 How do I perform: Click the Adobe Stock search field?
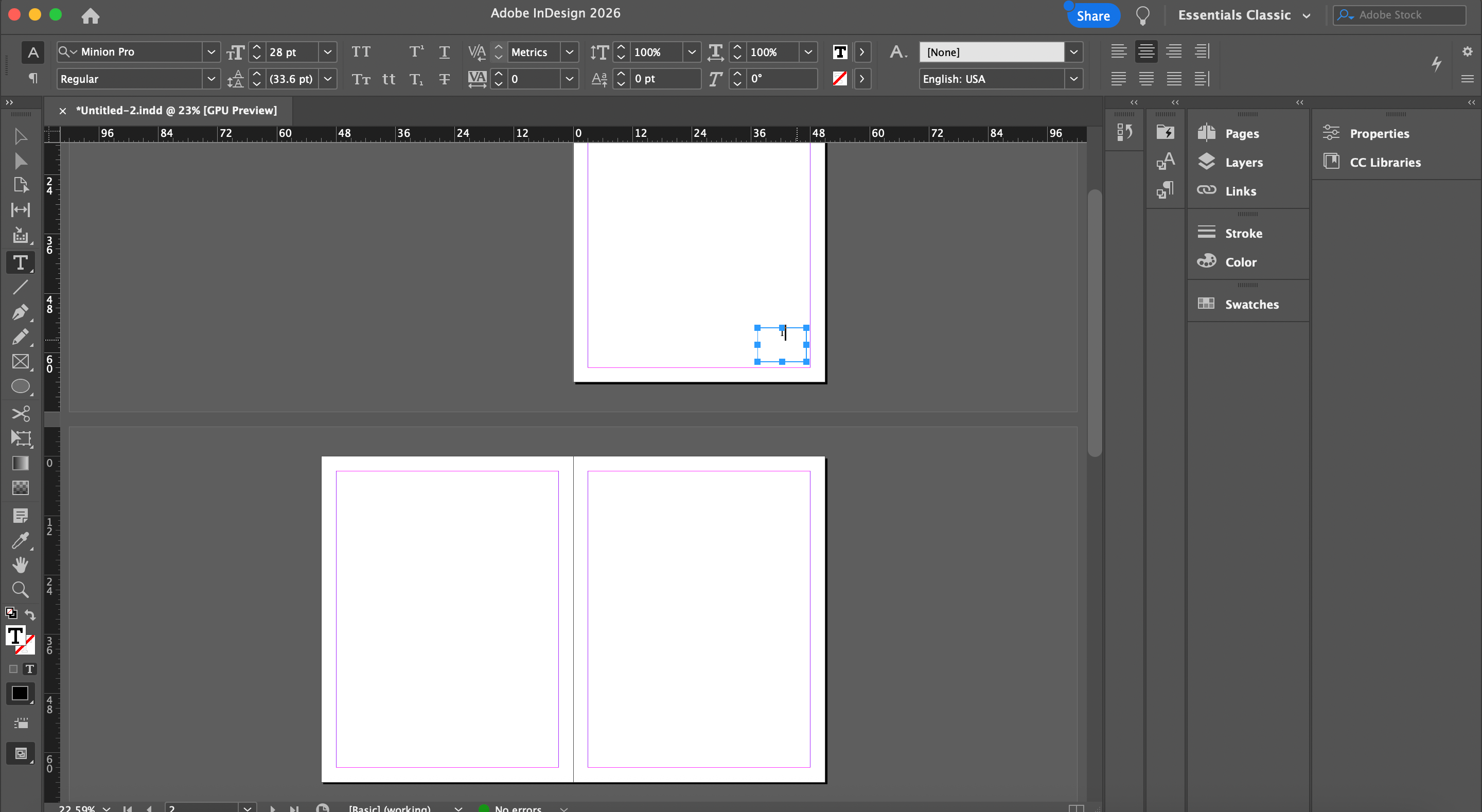coord(1404,15)
